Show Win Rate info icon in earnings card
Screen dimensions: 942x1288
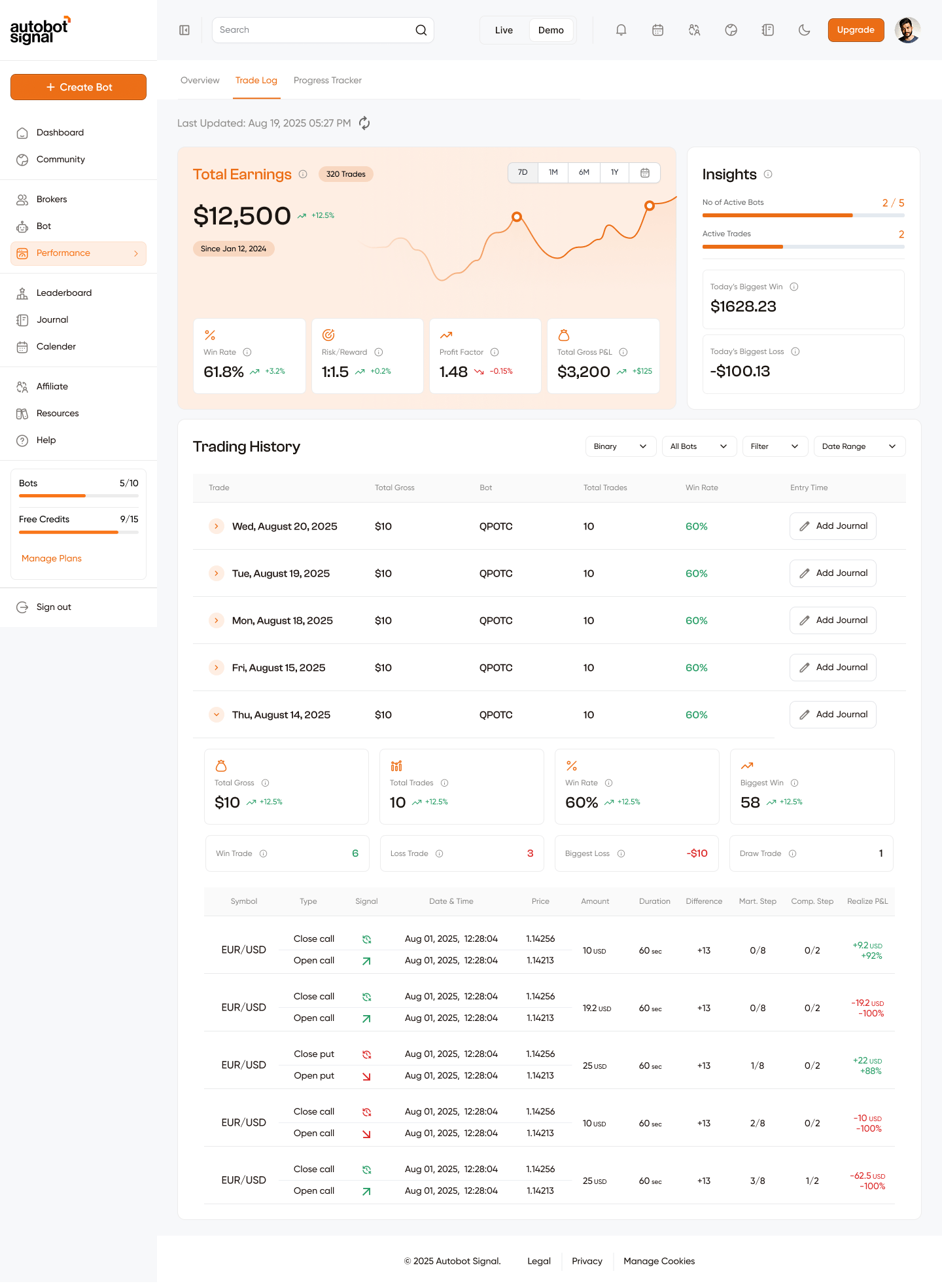[x=247, y=352]
